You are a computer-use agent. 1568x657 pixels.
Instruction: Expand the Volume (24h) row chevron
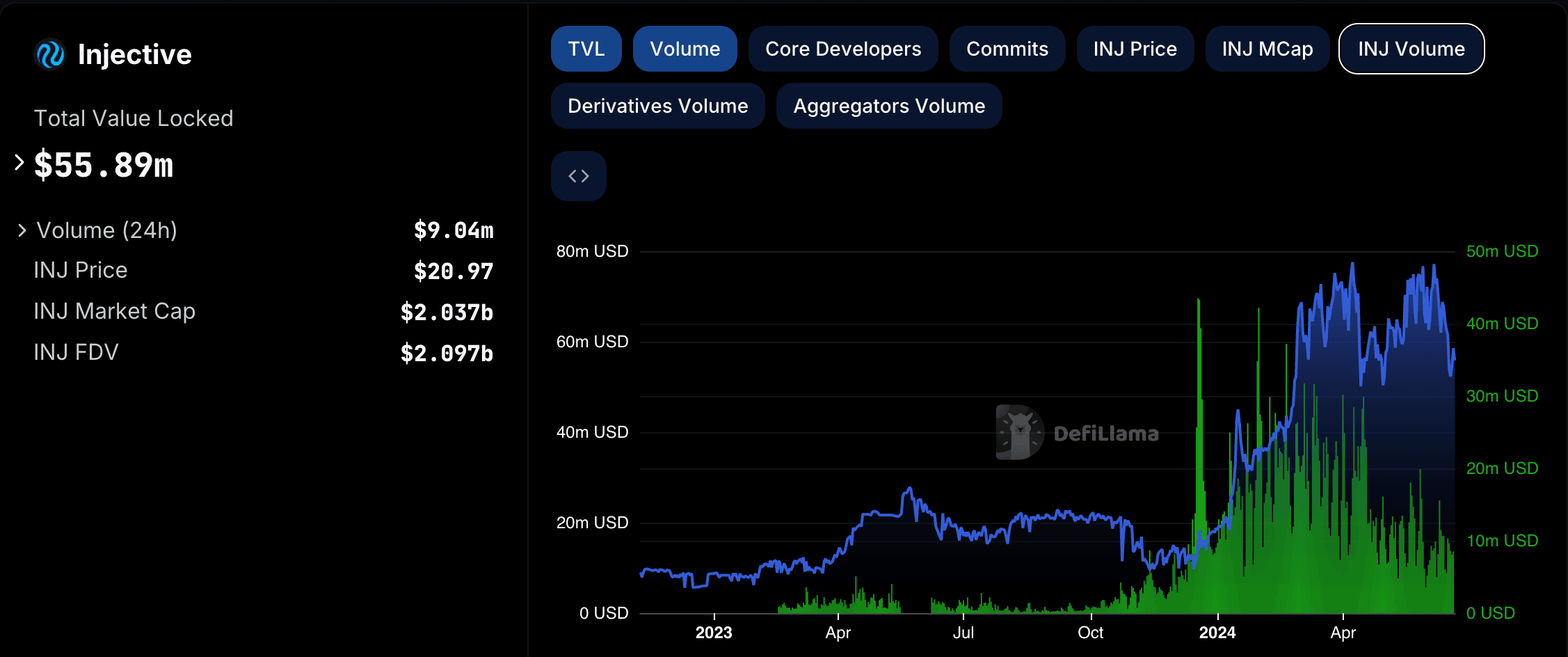[22, 230]
